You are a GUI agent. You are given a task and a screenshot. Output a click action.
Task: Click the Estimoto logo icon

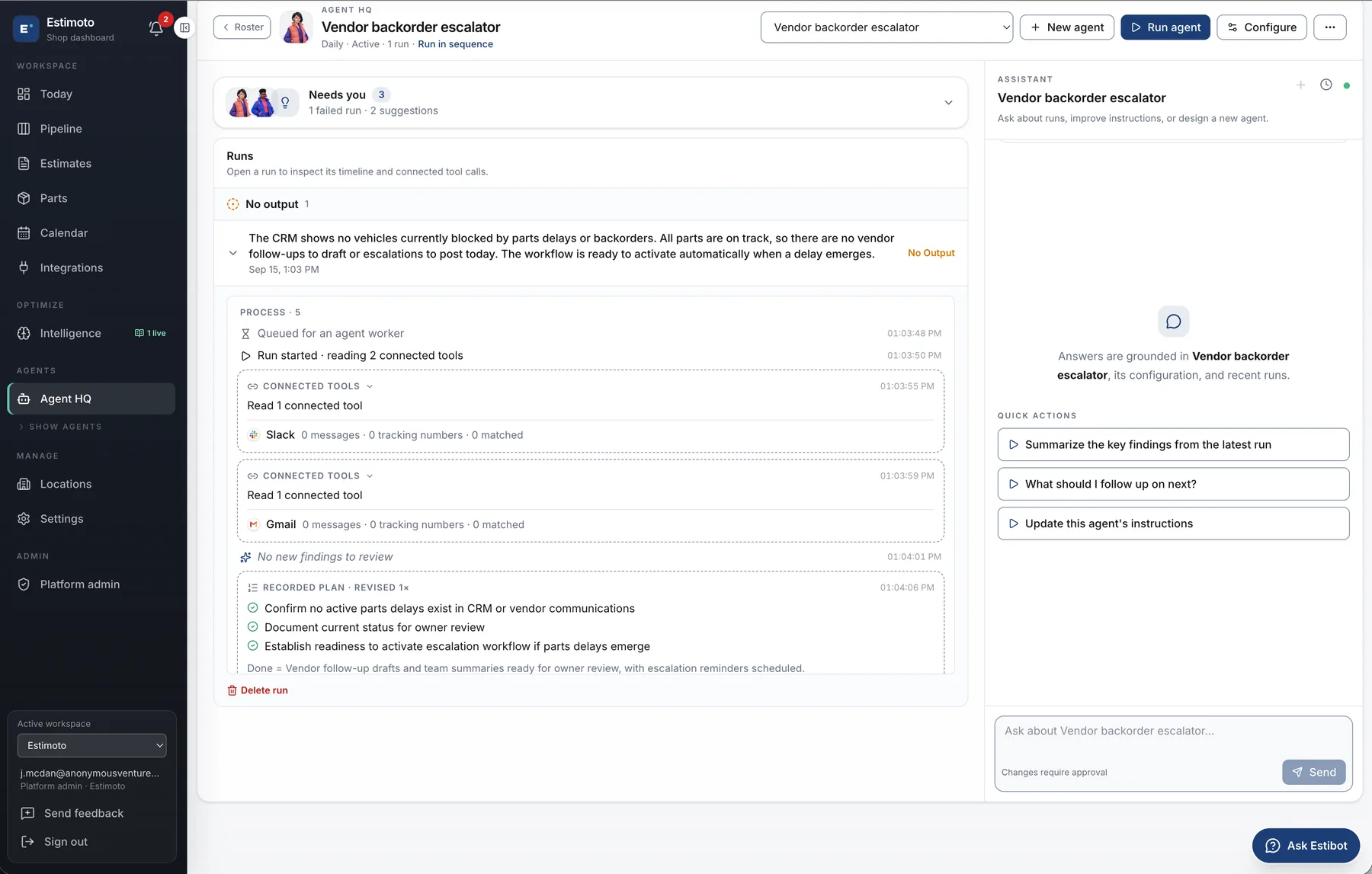(26, 29)
